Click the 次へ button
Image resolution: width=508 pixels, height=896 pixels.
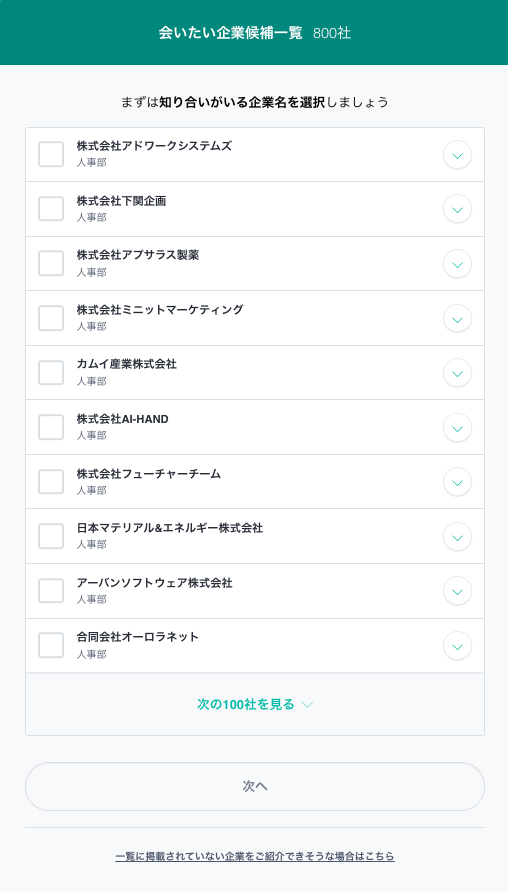click(255, 786)
